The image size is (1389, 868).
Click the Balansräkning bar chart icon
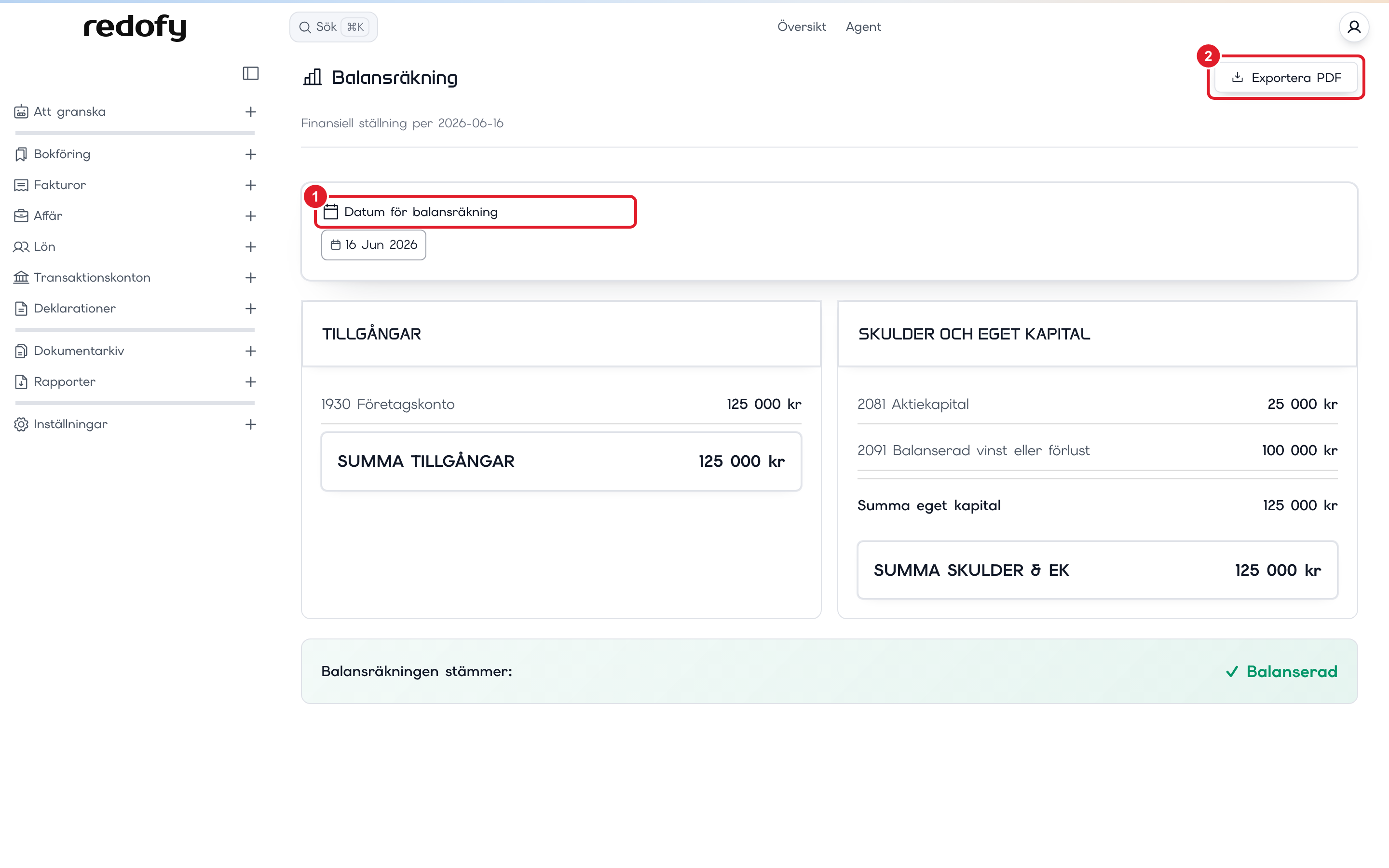point(312,77)
